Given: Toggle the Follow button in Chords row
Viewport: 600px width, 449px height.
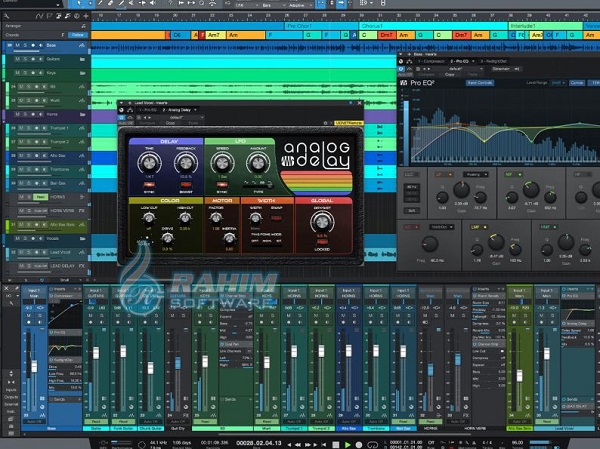Looking at the screenshot, I should coord(78,34).
